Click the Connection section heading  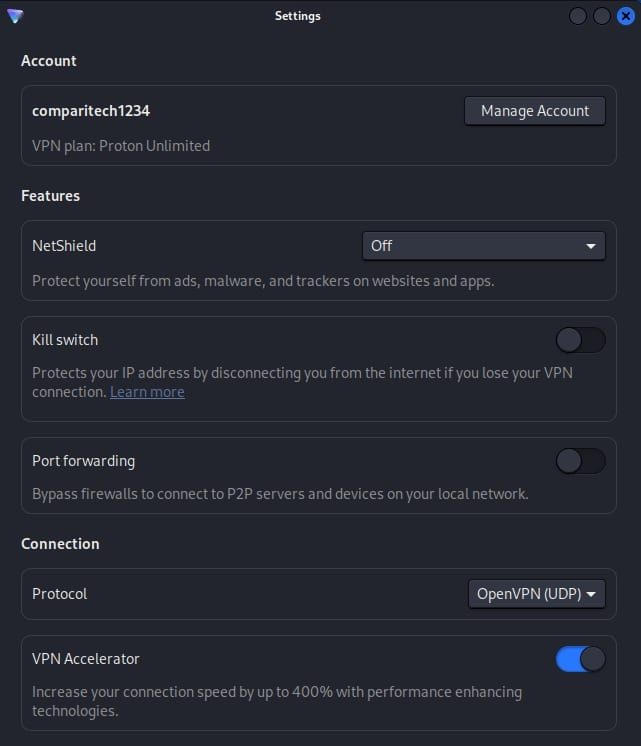coord(60,544)
